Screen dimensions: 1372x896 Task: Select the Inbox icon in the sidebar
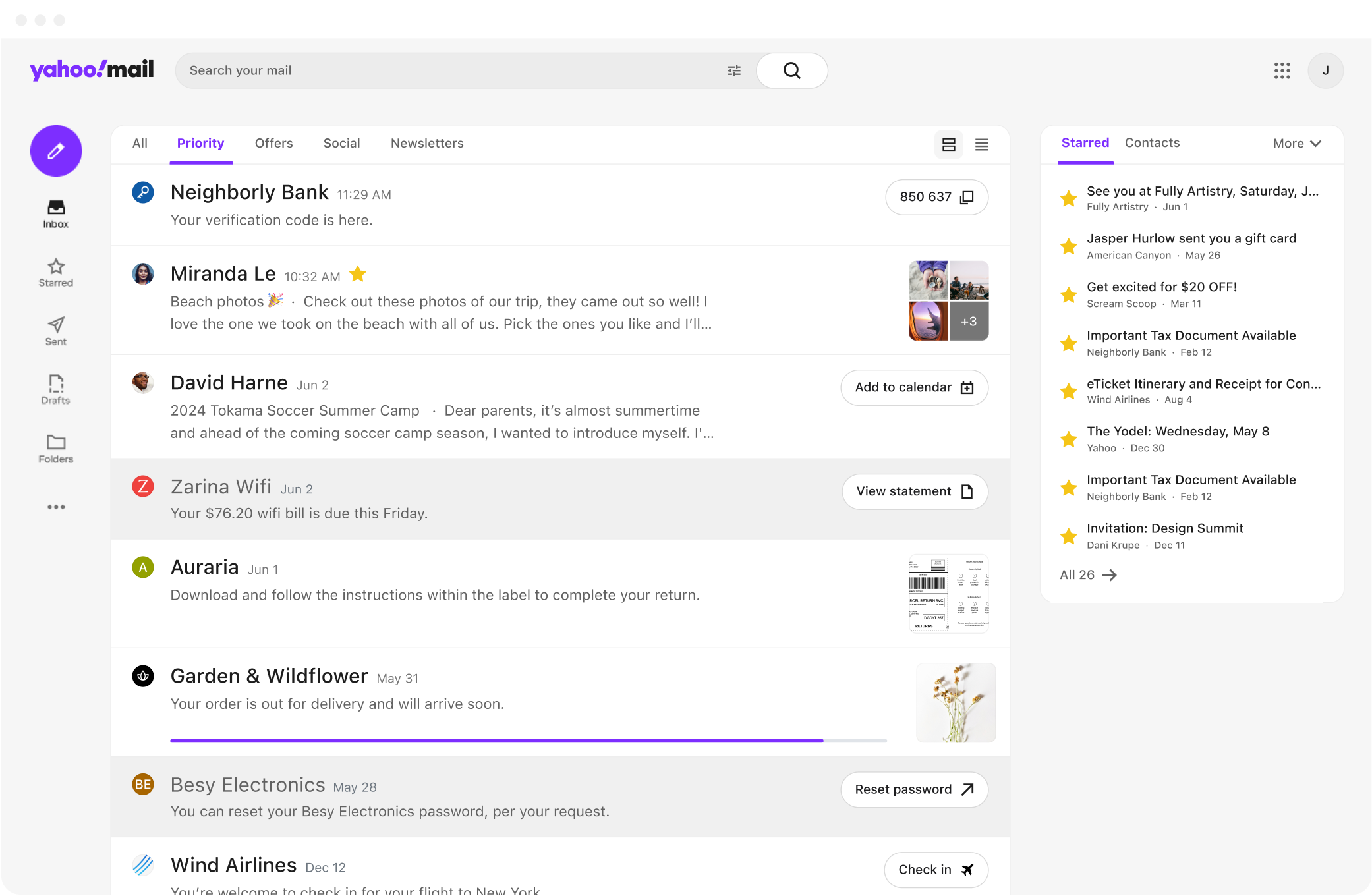click(55, 208)
